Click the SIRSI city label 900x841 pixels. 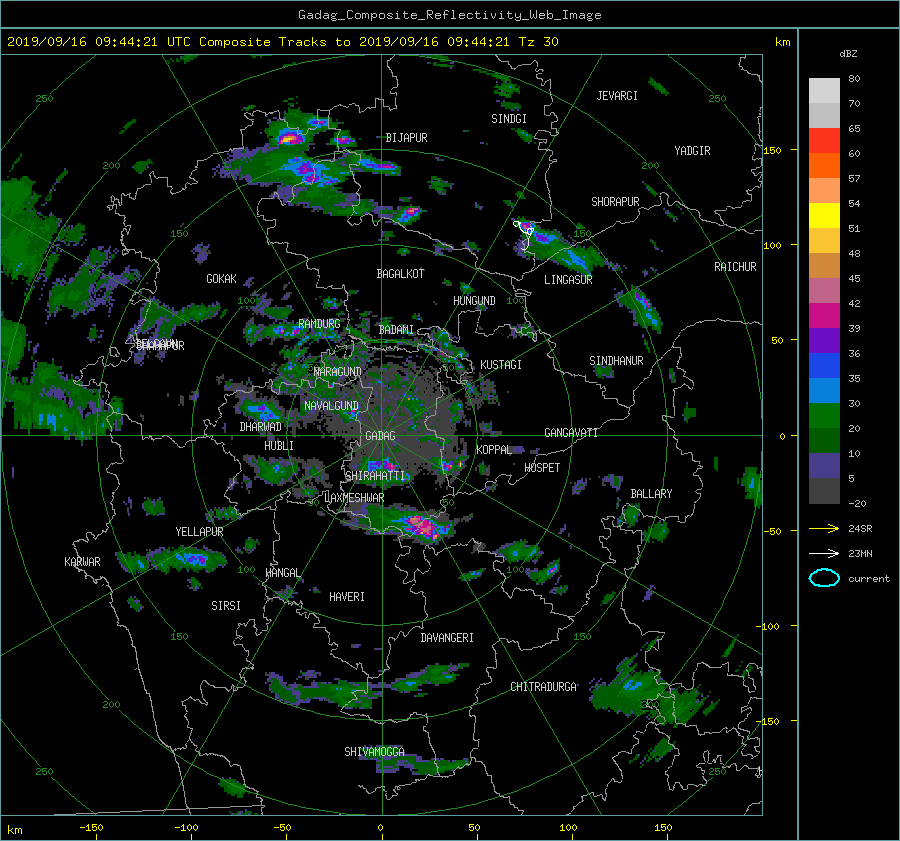point(226,606)
